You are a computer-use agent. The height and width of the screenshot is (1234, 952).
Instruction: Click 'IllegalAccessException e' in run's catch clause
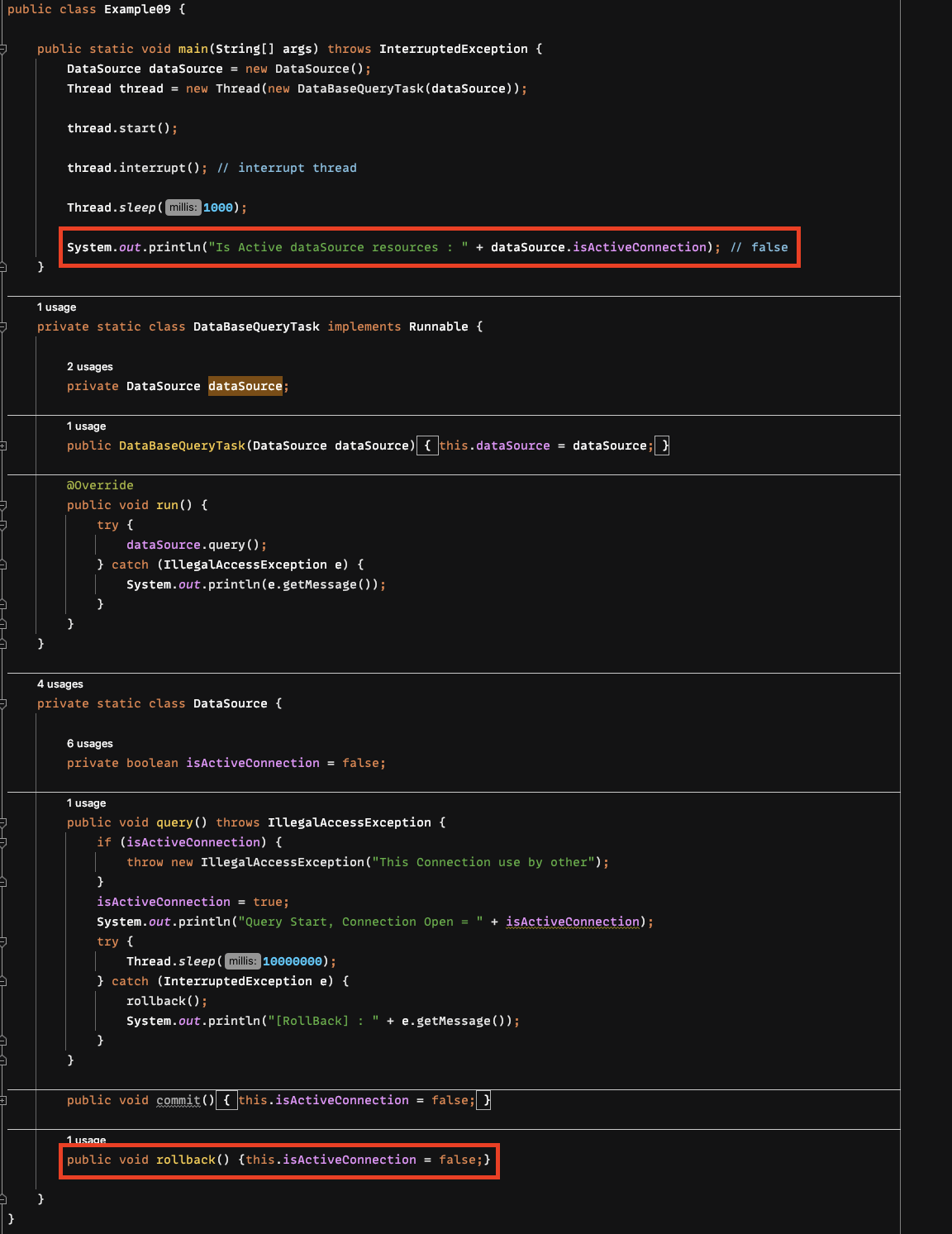click(x=256, y=565)
